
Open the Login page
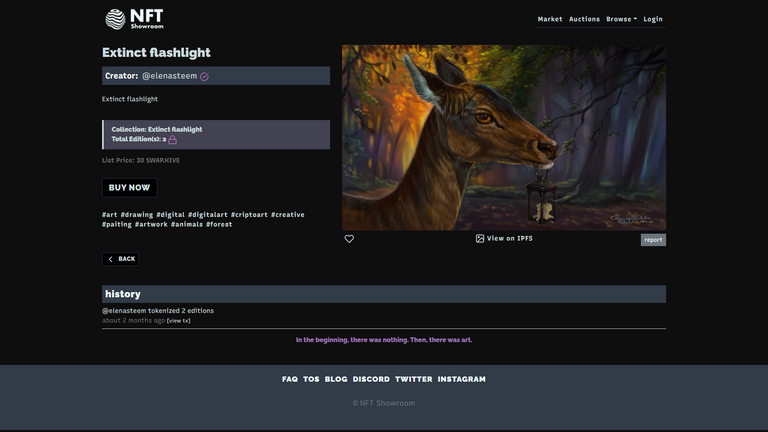point(653,19)
